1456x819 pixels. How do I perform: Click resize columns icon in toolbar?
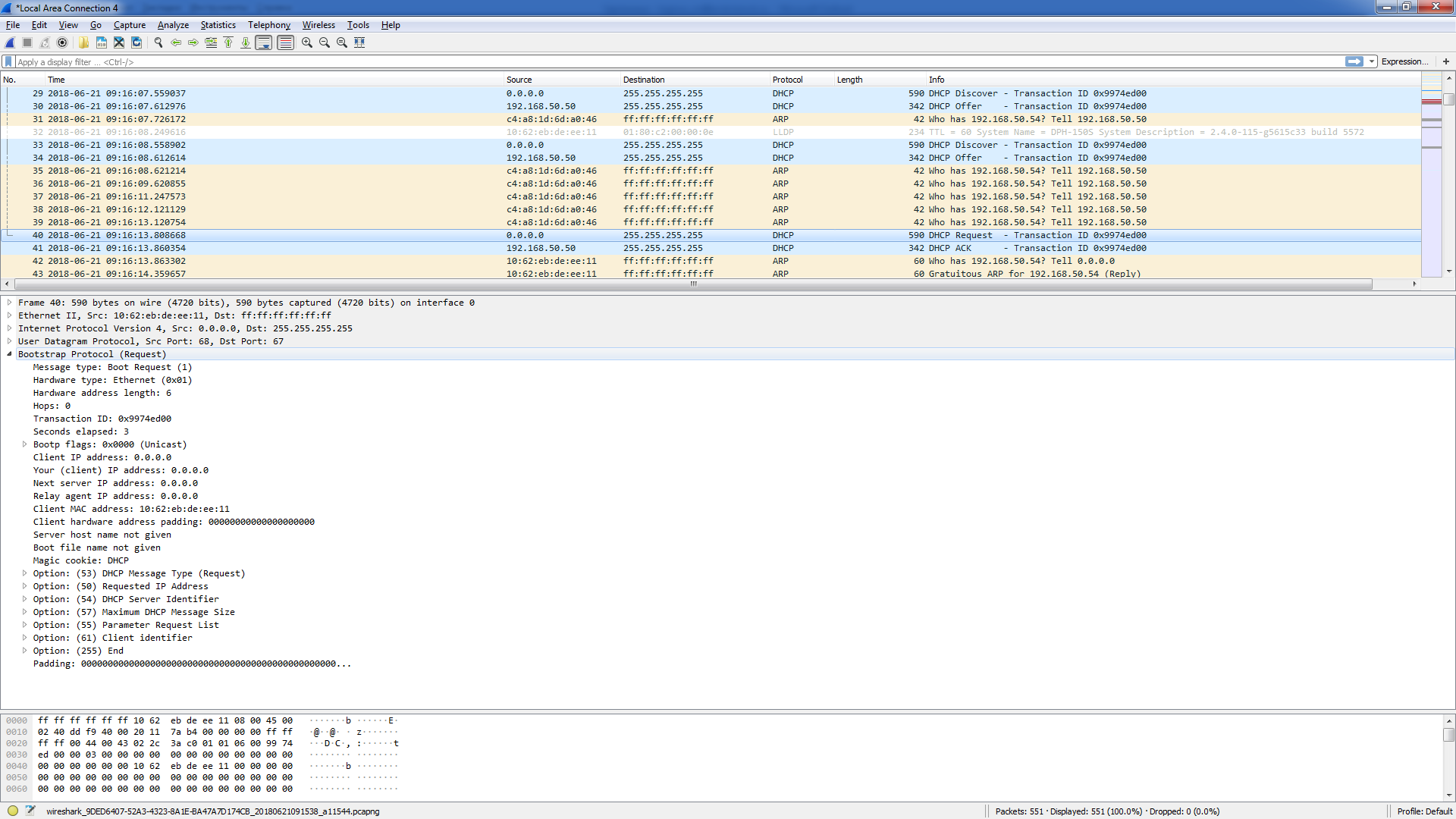coord(359,42)
